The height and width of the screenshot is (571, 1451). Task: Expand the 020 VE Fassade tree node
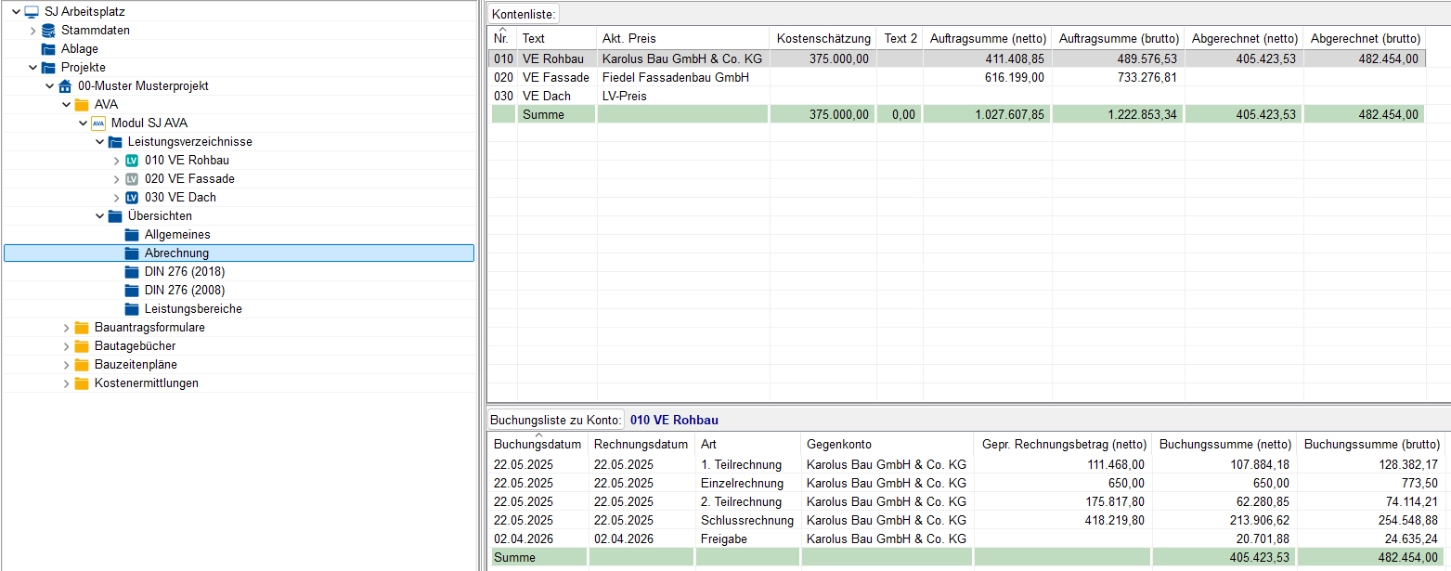[x=116, y=179]
